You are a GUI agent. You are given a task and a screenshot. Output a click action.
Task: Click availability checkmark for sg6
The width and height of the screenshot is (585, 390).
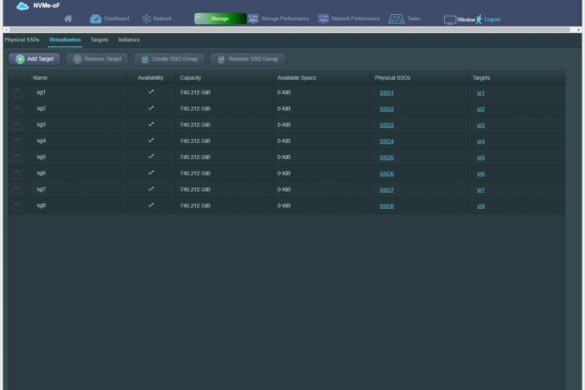click(x=151, y=172)
